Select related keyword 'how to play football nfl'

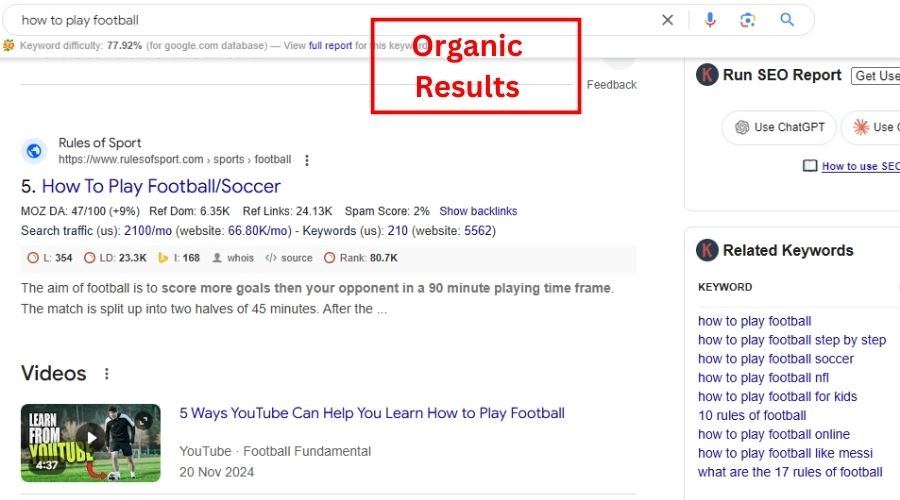click(x=763, y=378)
